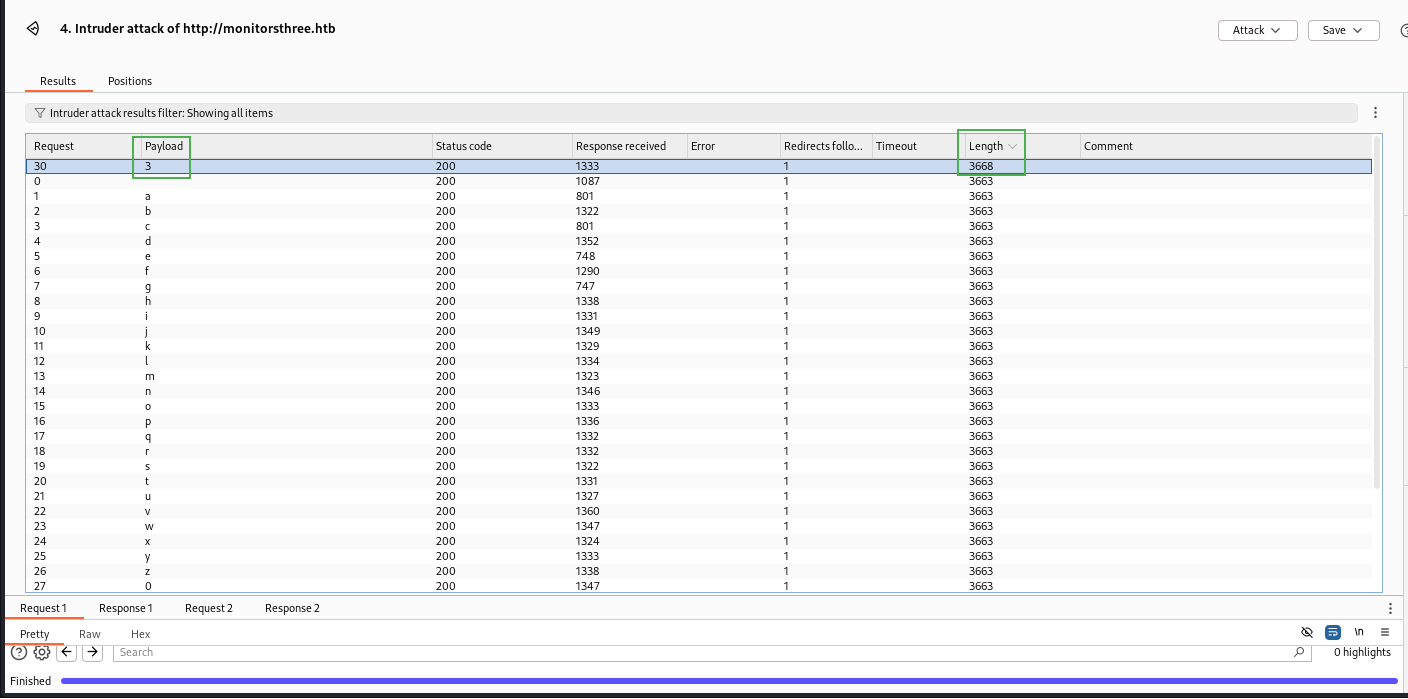Click the Finished status text

point(31,681)
